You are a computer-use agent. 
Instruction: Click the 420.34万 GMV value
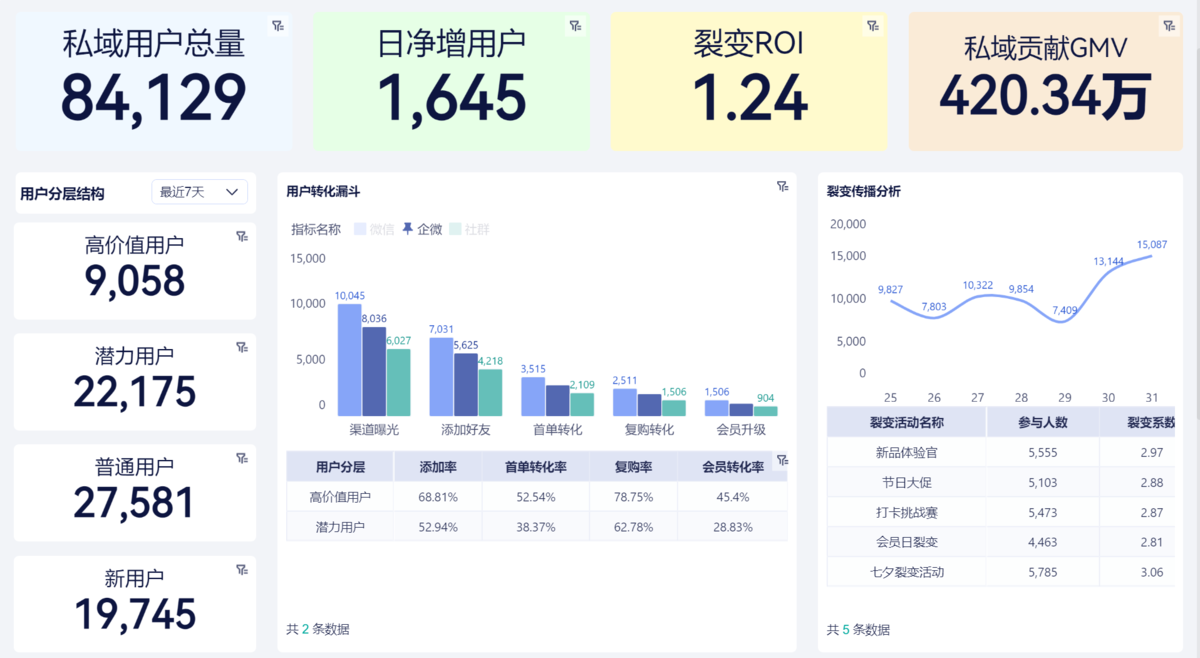[x=1045, y=96]
